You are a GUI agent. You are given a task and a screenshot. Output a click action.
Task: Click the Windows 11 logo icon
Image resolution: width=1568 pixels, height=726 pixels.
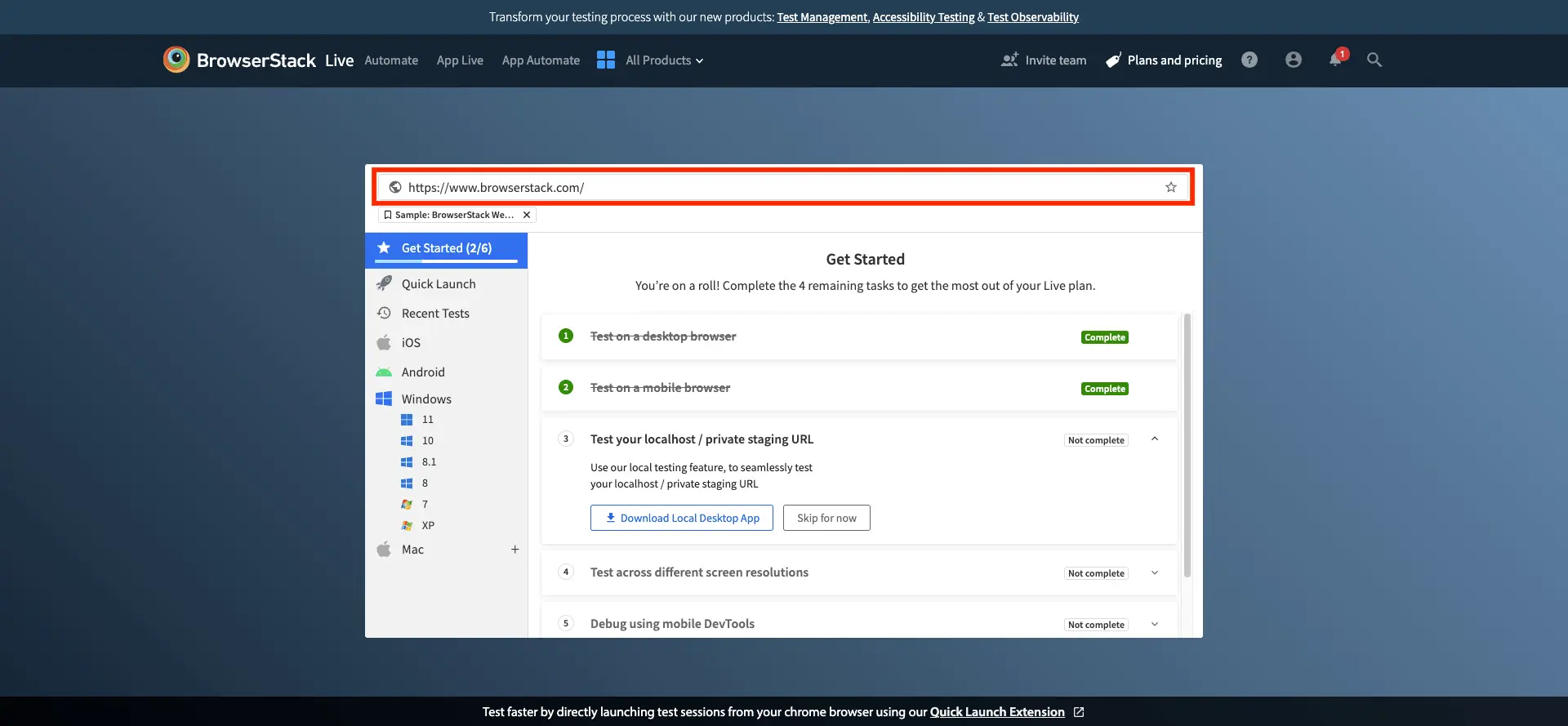pyautogui.click(x=407, y=420)
